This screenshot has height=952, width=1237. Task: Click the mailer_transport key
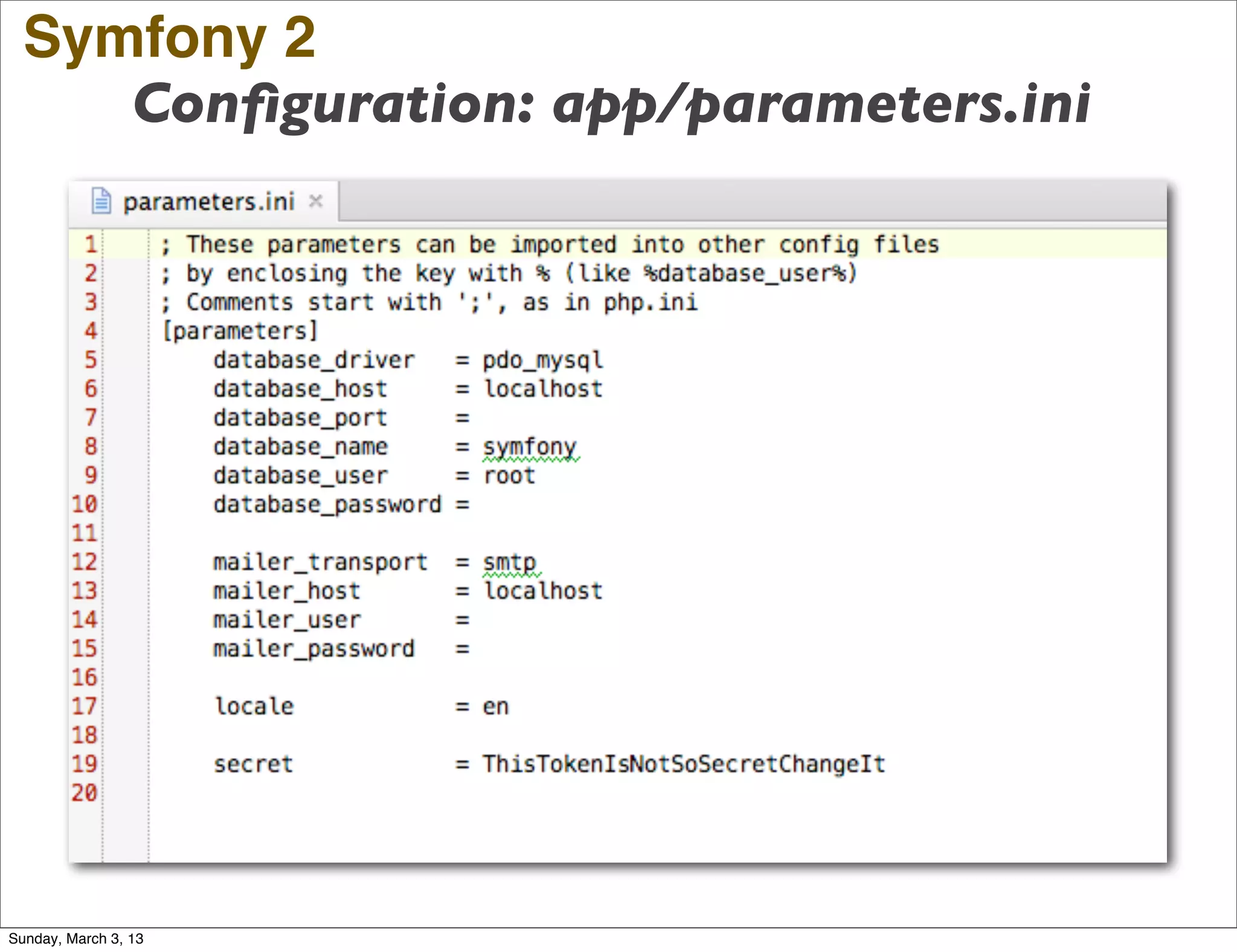[320, 563]
